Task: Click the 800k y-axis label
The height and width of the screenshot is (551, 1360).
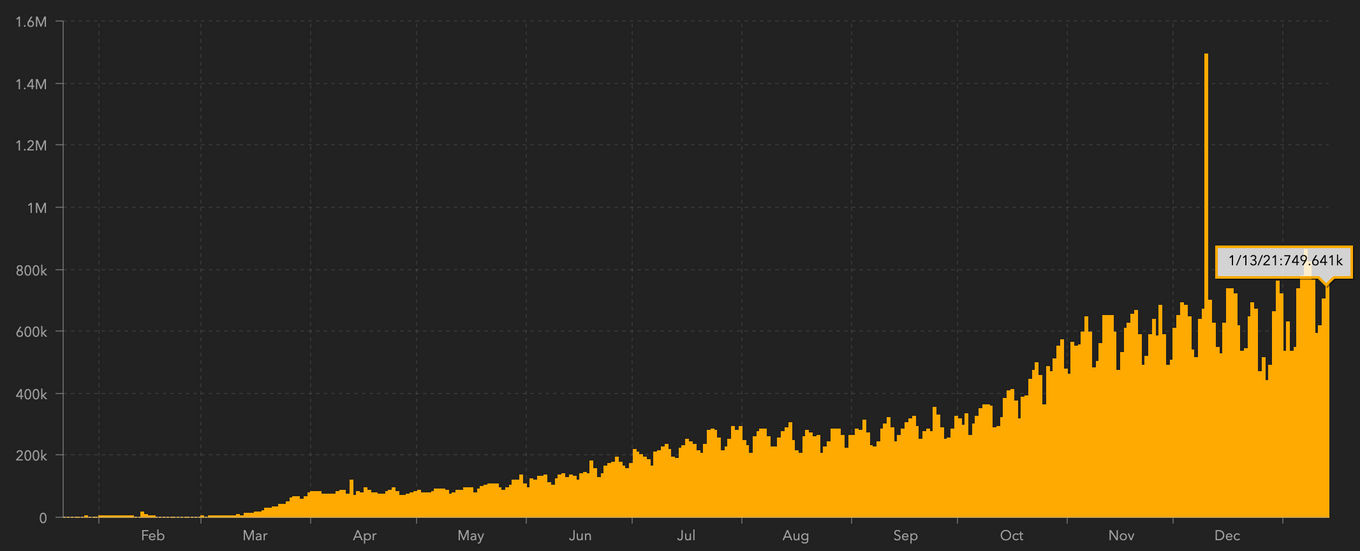Action: pos(30,270)
